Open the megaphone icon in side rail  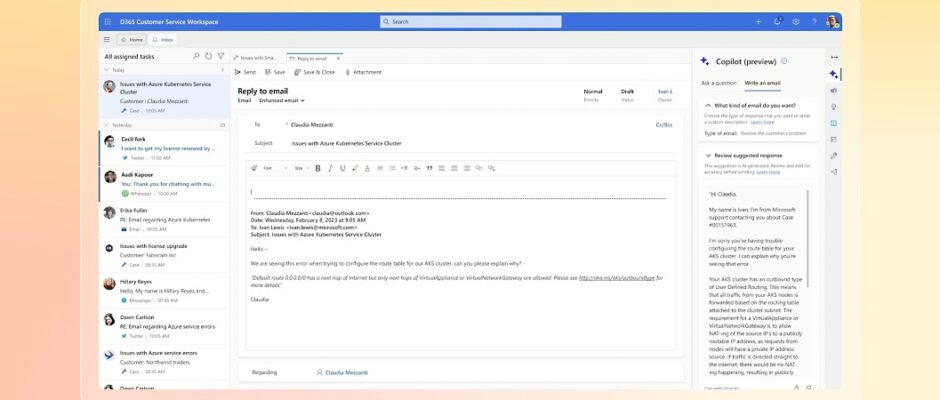833,91
